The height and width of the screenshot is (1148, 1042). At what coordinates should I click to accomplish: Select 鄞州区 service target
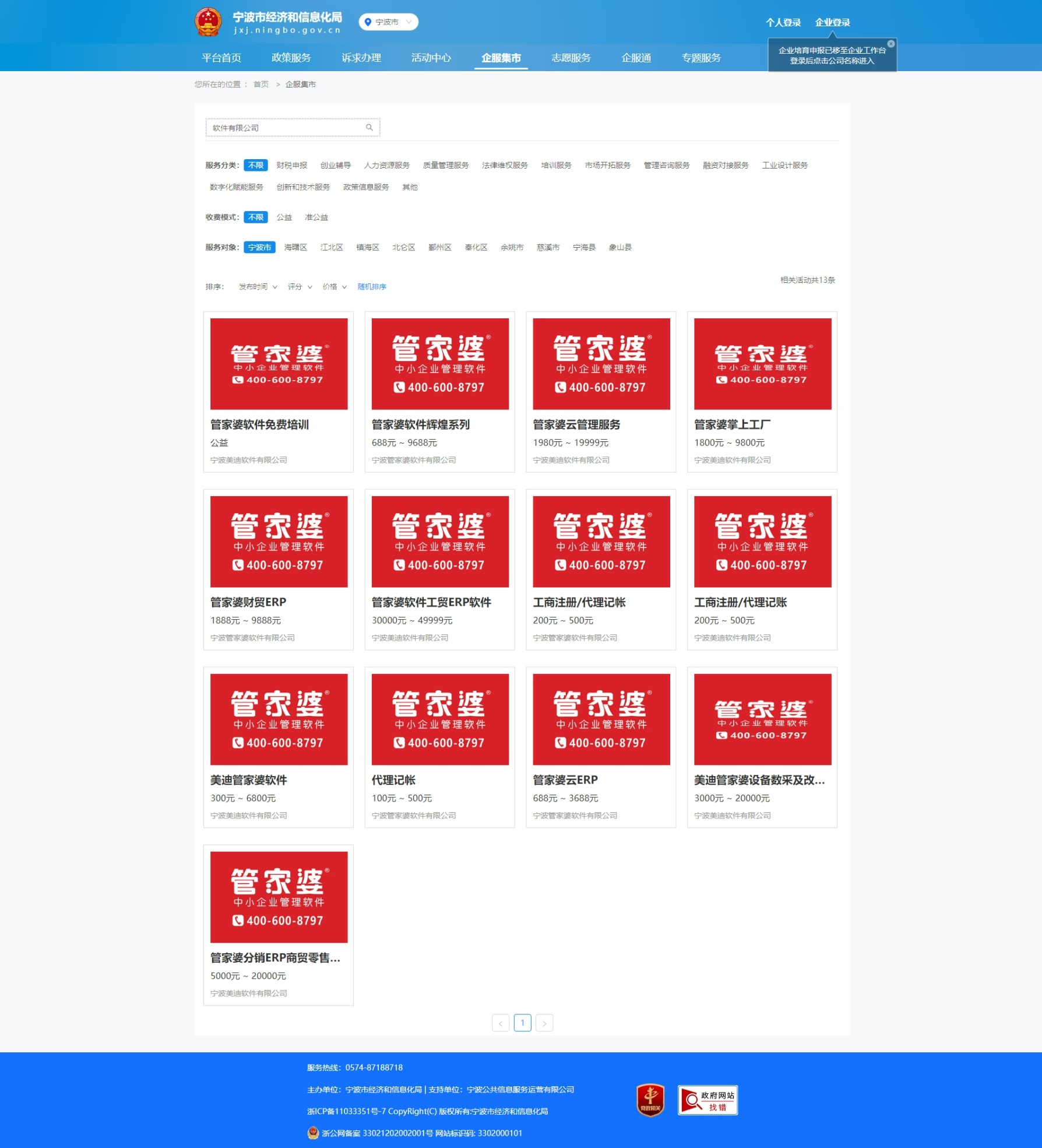pyautogui.click(x=440, y=247)
